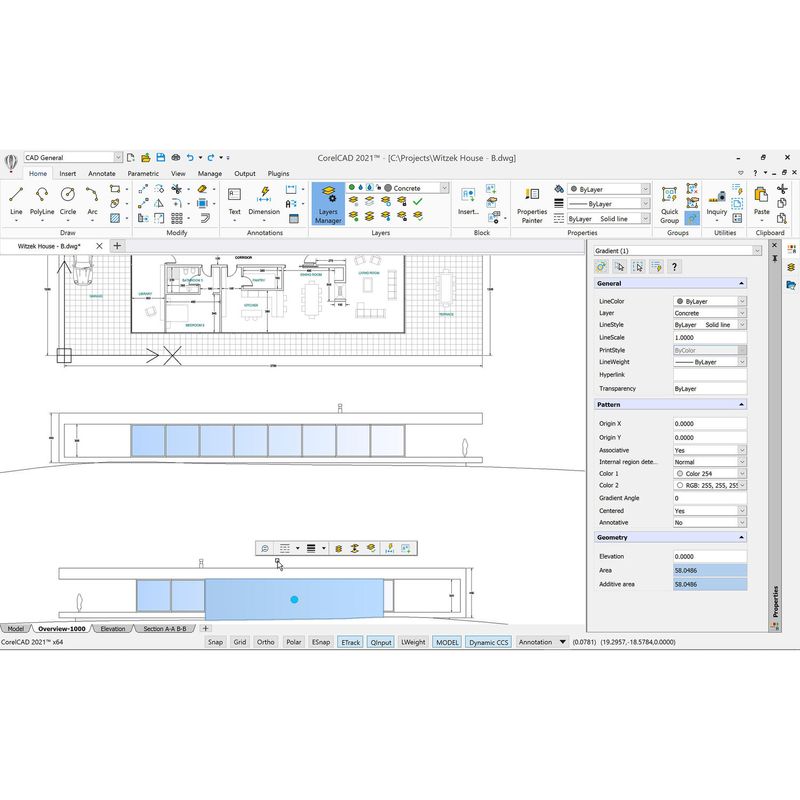
Task: Click the Insert block button
Action: (x=468, y=202)
